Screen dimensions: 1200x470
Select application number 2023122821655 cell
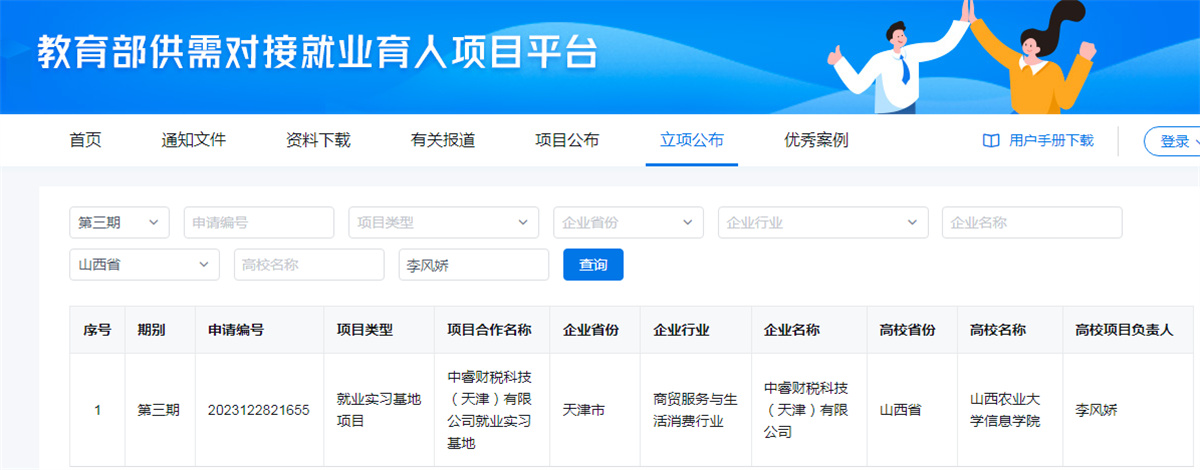click(259, 410)
